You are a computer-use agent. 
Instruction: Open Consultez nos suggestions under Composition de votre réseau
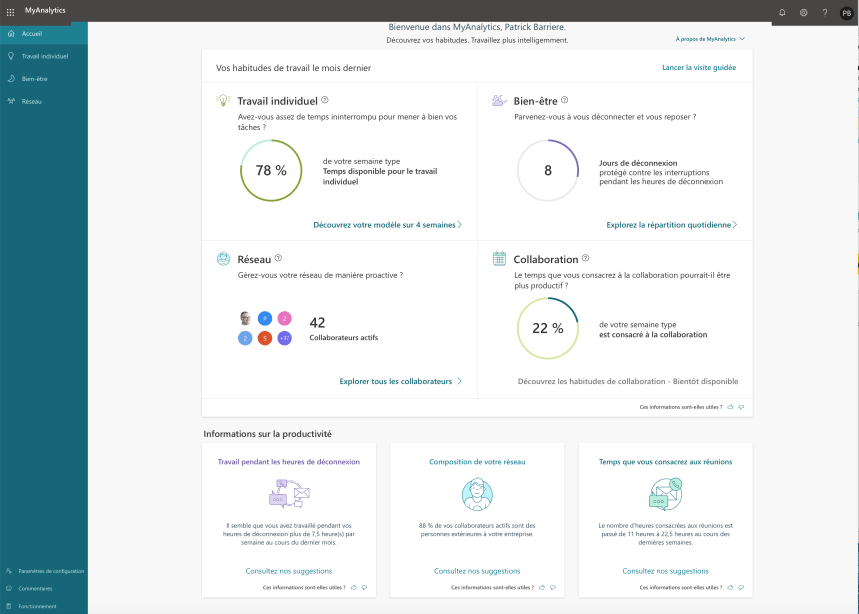[477, 571]
